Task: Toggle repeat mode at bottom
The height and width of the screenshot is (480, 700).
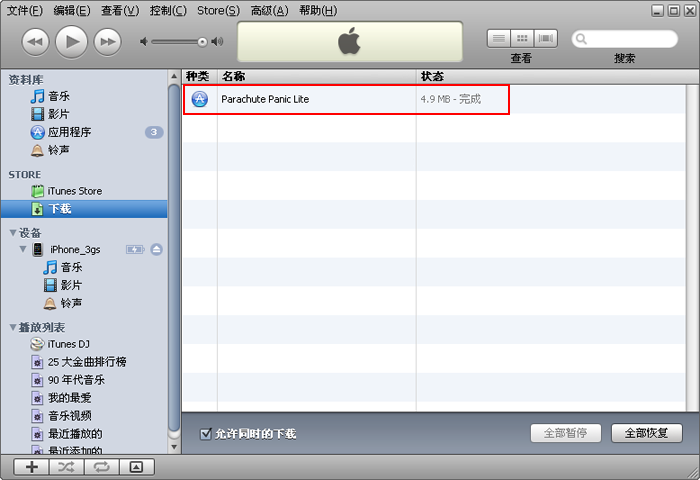Action: tap(101, 466)
